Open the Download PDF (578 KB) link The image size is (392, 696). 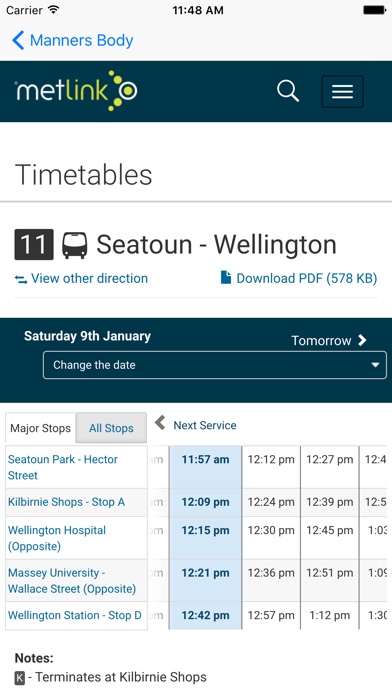307,278
